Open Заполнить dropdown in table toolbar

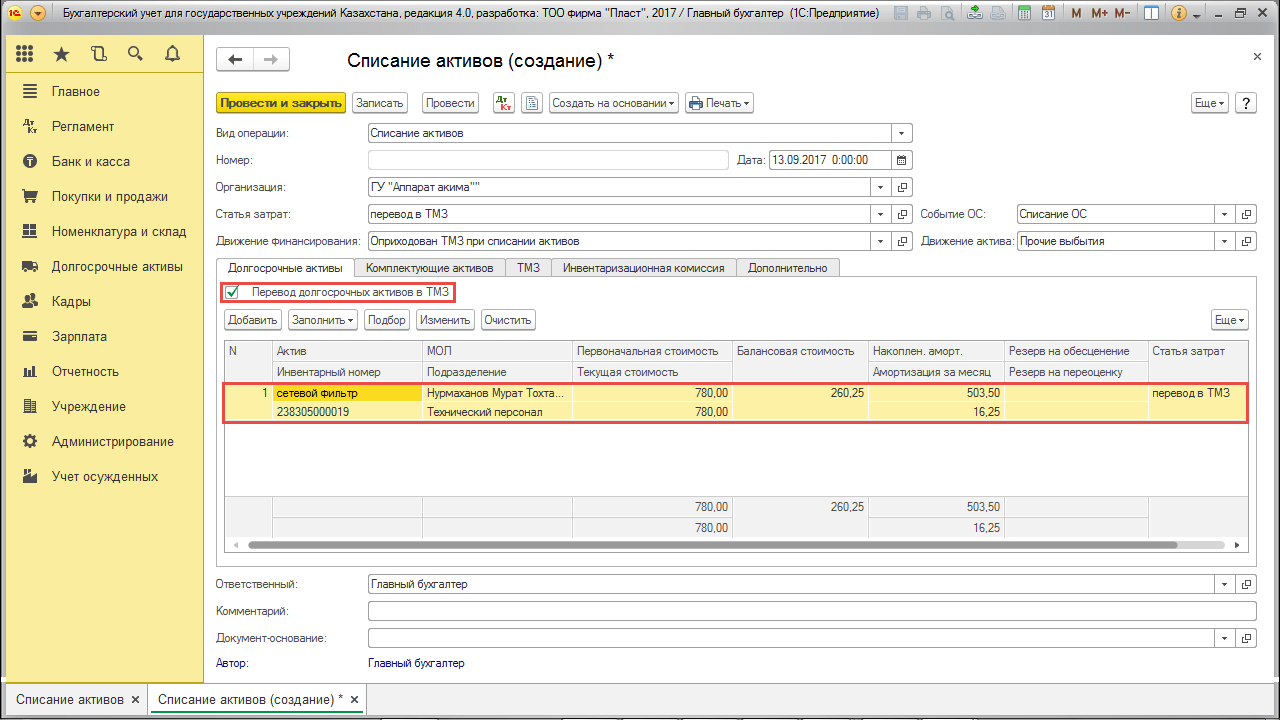coord(323,320)
